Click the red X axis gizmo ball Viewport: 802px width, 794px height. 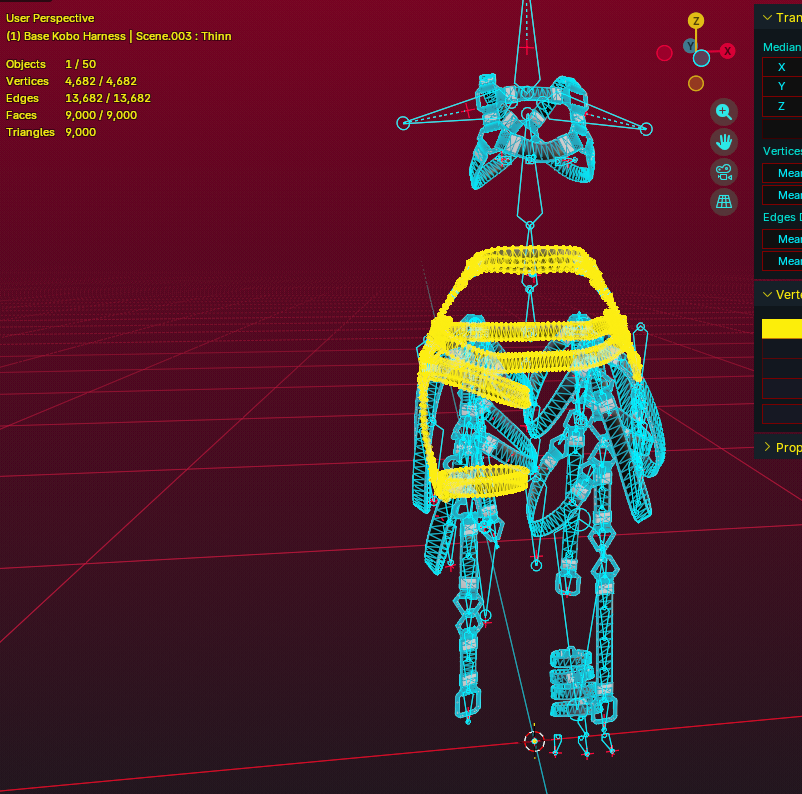click(x=727, y=51)
